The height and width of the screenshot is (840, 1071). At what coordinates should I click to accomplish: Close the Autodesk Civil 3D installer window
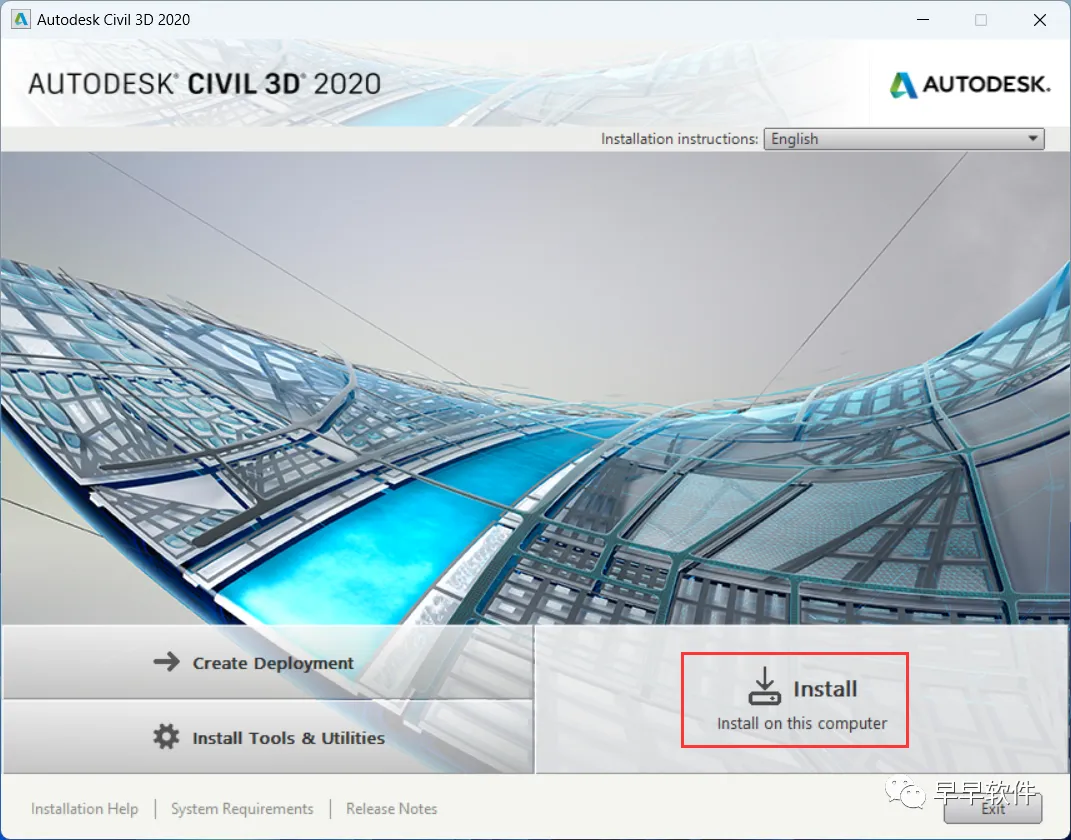point(1040,20)
